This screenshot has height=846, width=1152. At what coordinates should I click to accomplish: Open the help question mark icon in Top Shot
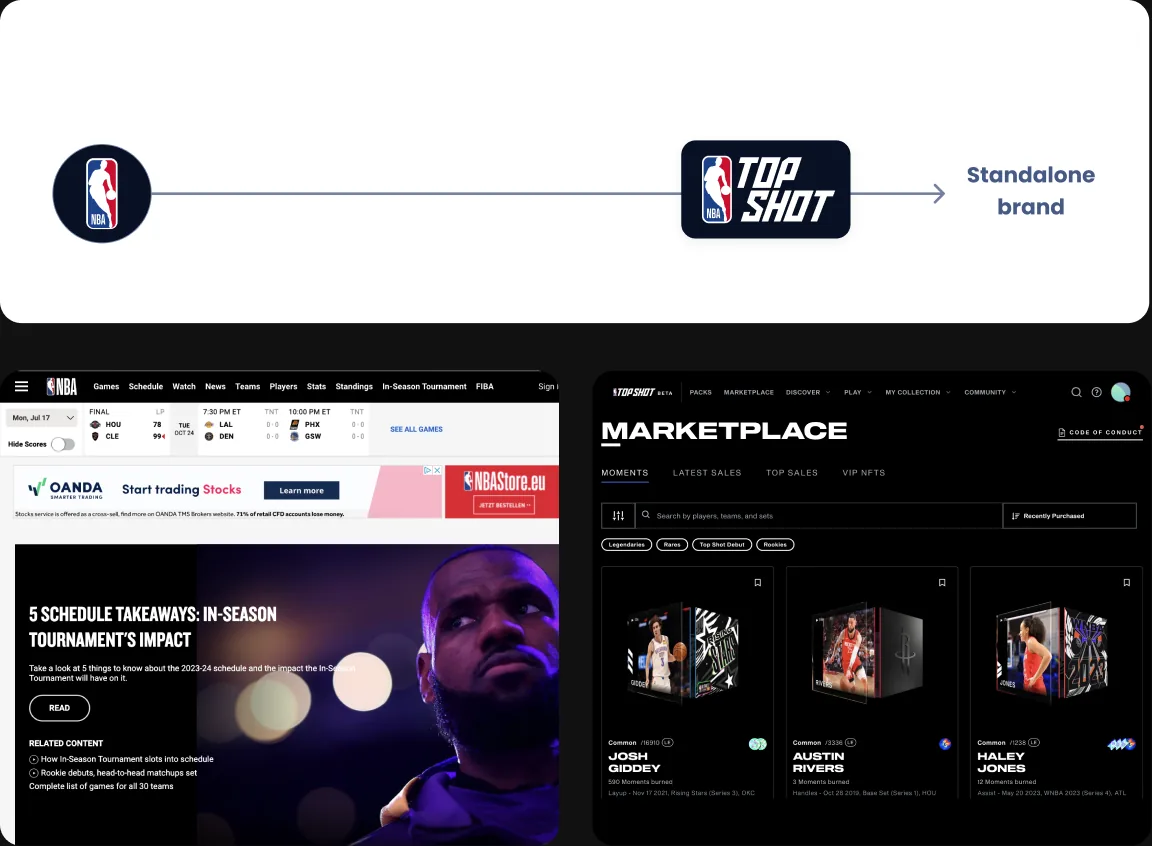click(1096, 392)
